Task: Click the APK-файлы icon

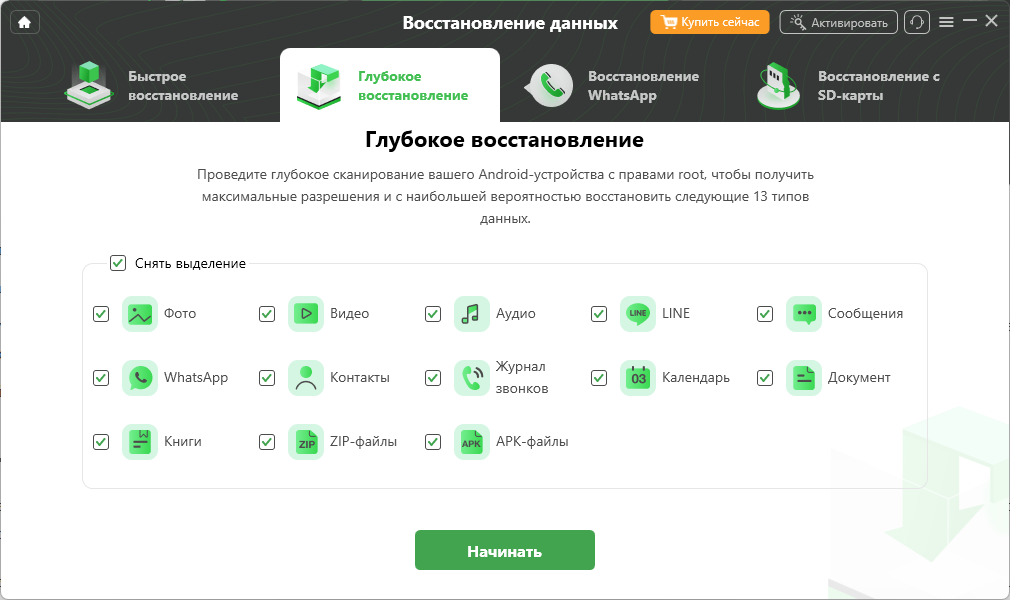Action: point(472,442)
